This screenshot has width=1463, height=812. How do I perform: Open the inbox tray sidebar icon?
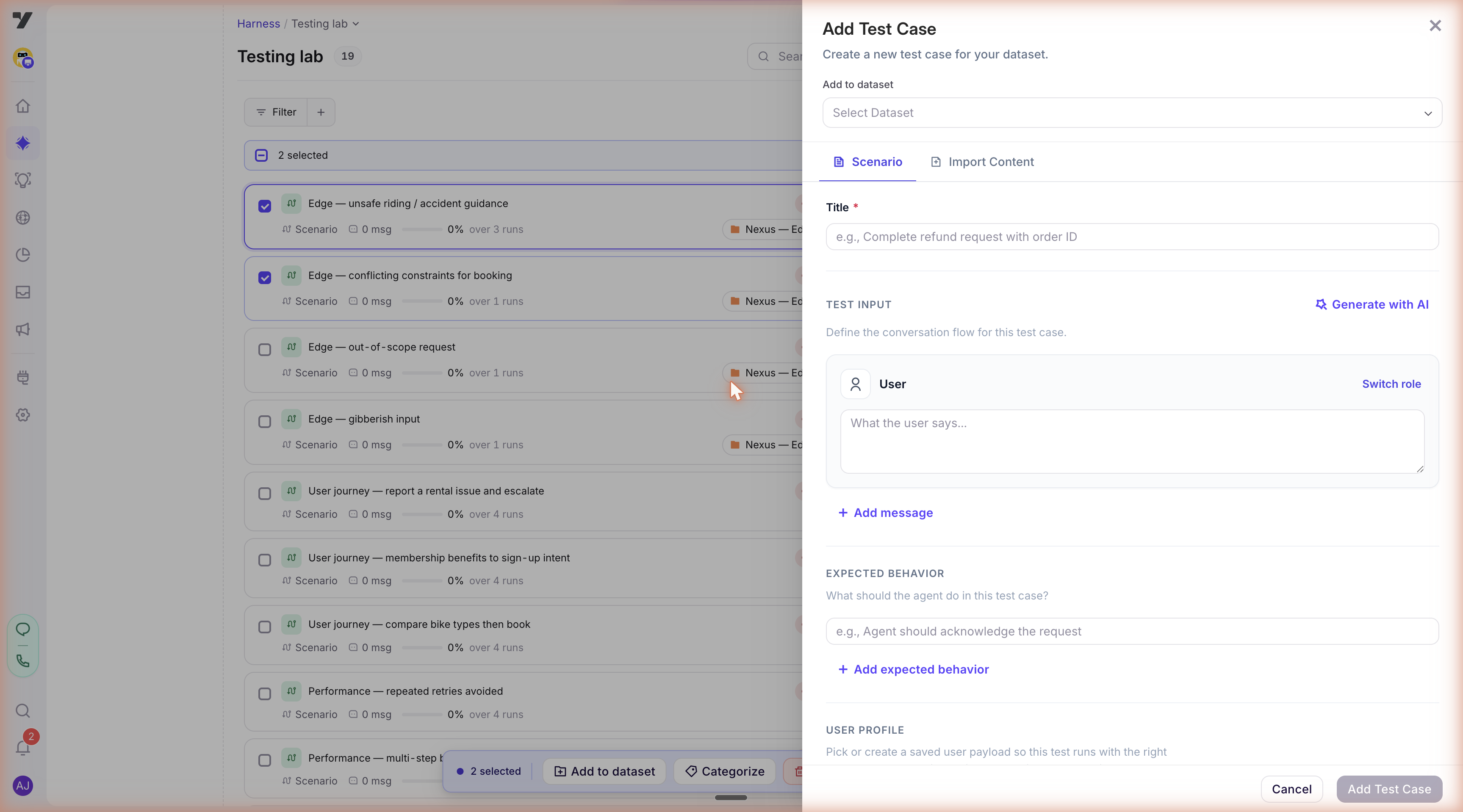tap(23, 293)
